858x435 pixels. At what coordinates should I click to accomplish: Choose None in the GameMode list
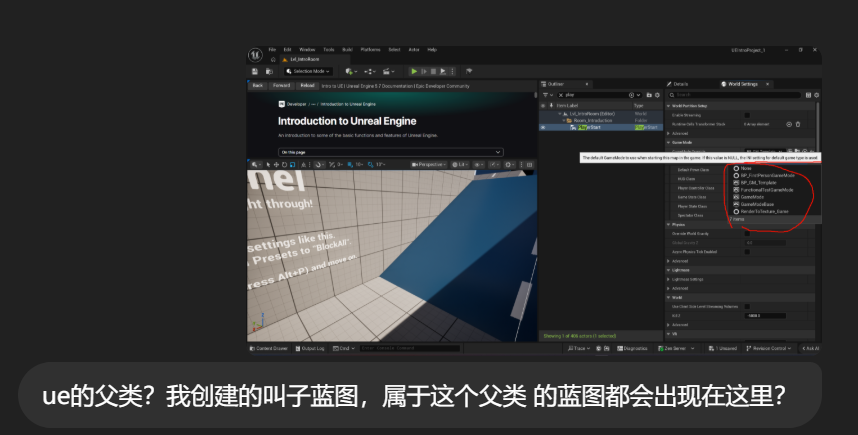(x=746, y=169)
